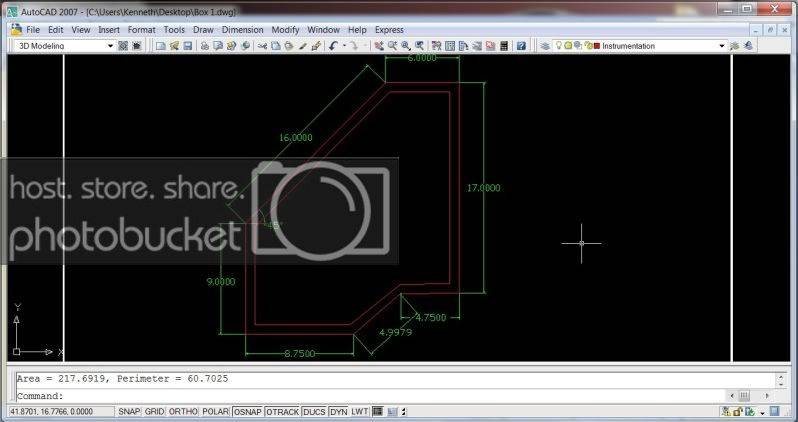Toggle OTRACK in status bar
The image size is (798, 422).
(282, 412)
